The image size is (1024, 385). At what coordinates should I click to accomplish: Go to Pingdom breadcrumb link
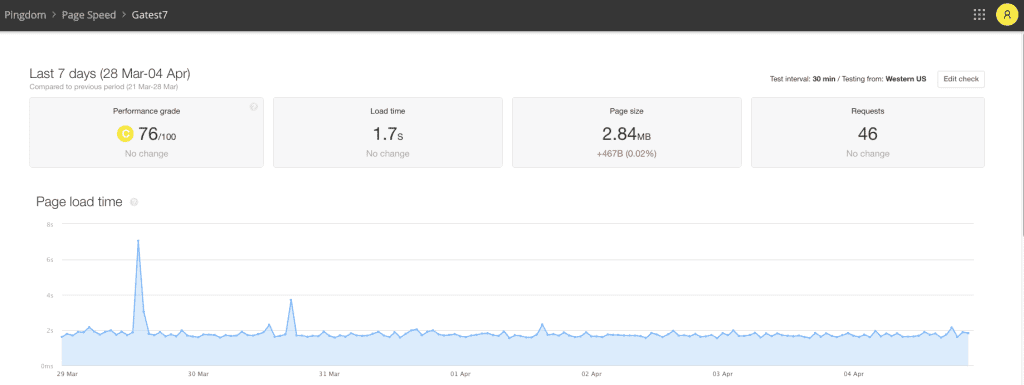[x=25, y=14]
